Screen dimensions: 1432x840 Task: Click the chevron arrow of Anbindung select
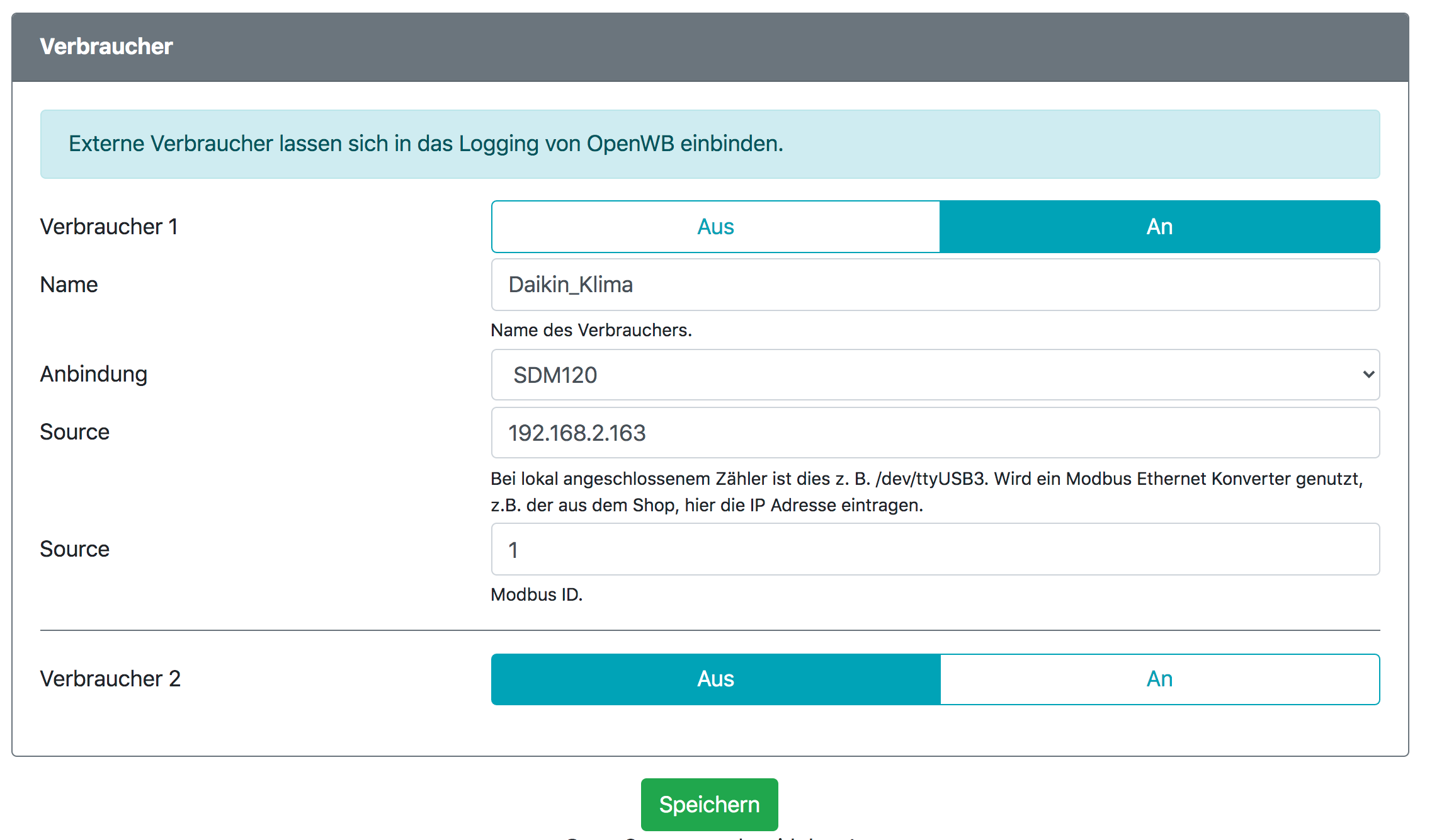click(x=1368, y=375)
